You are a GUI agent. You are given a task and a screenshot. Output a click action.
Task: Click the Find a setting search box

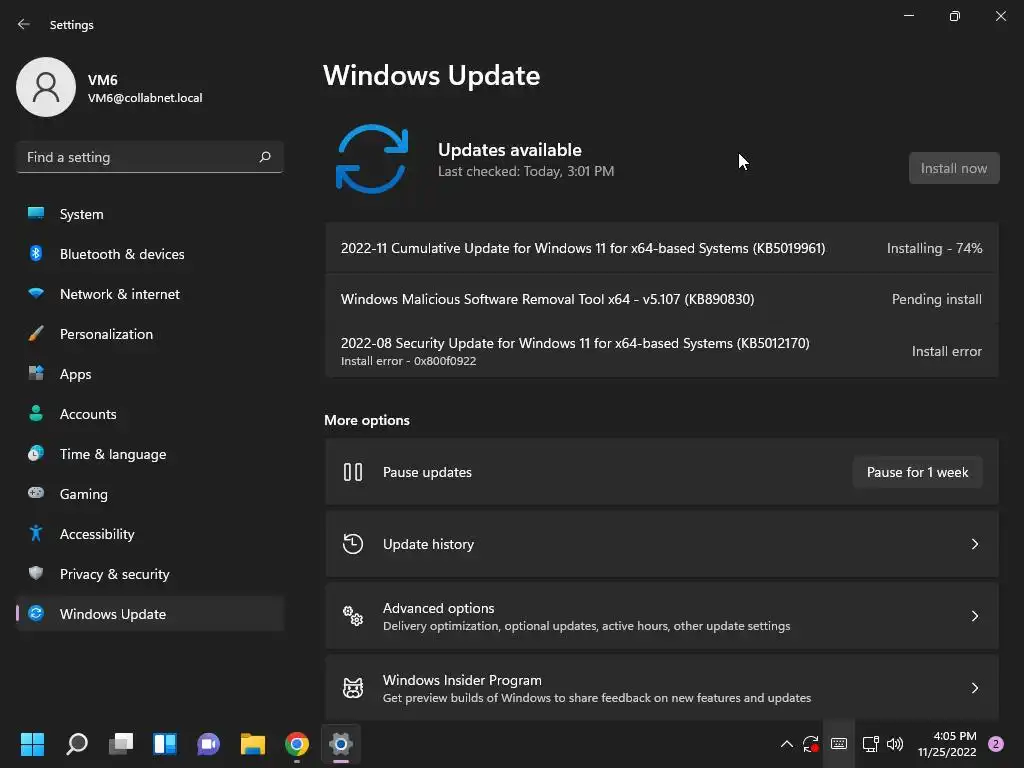[150, 157]
